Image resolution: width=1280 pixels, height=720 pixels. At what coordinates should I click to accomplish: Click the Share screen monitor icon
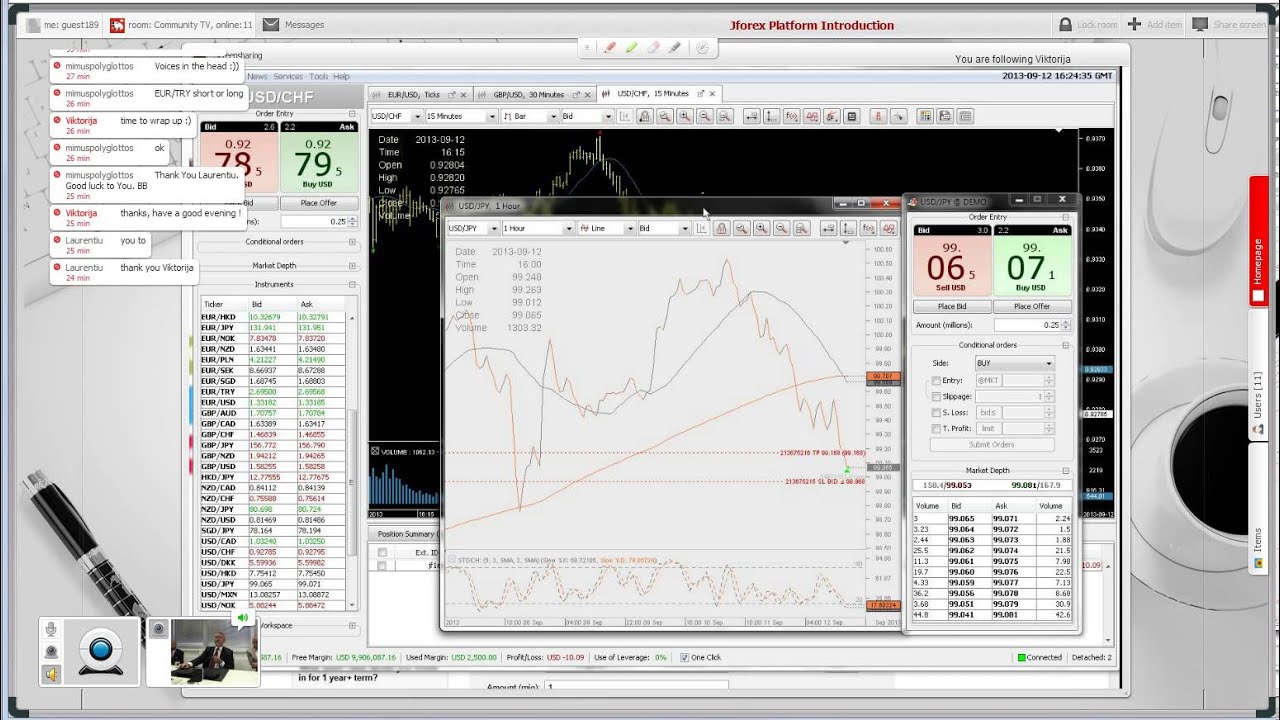point(1199,25)
